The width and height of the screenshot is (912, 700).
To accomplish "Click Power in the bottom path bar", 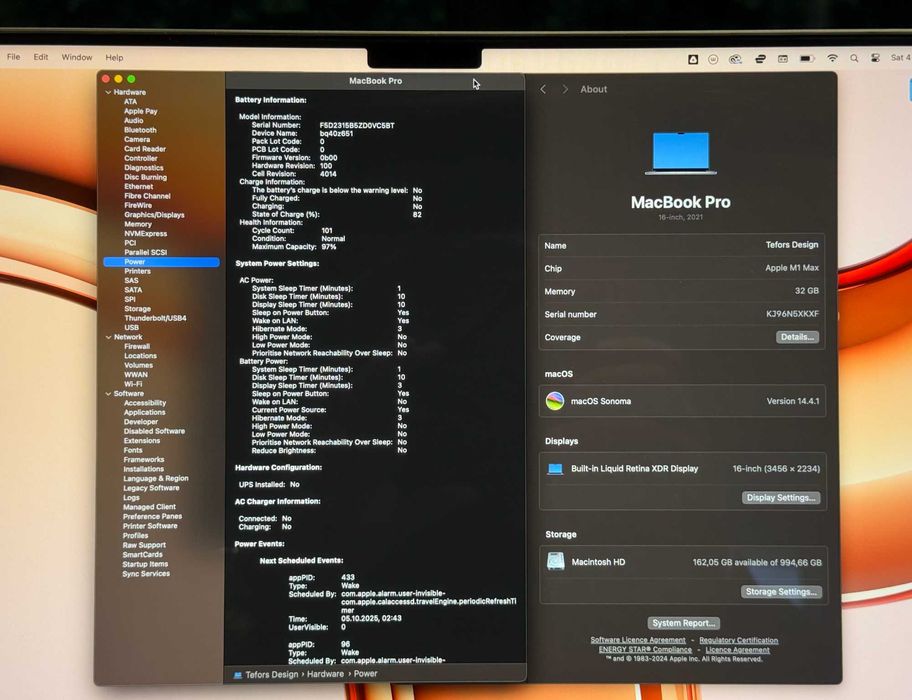I will tap(365, 674).
